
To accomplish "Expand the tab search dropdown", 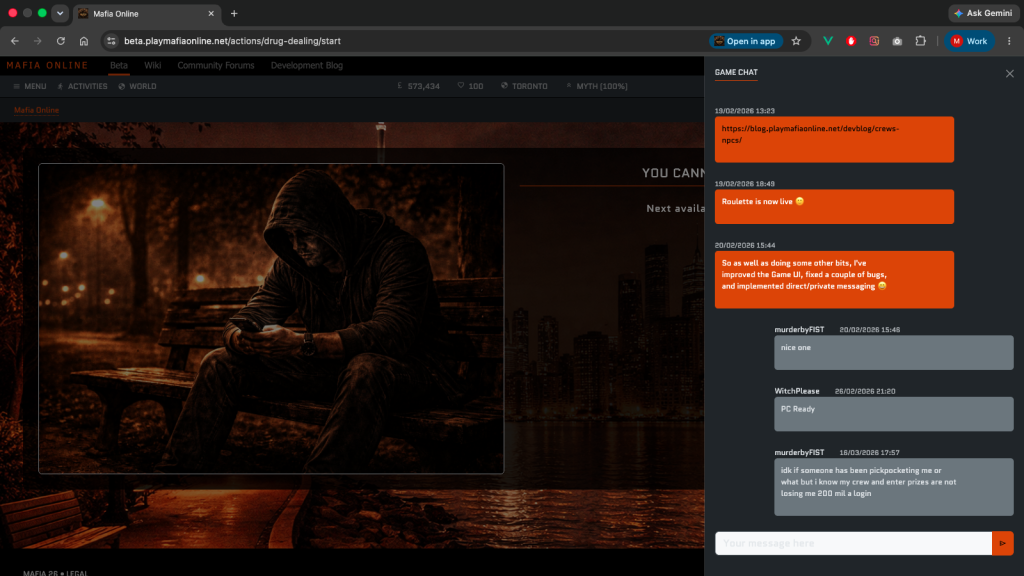I will click(60, 14).
